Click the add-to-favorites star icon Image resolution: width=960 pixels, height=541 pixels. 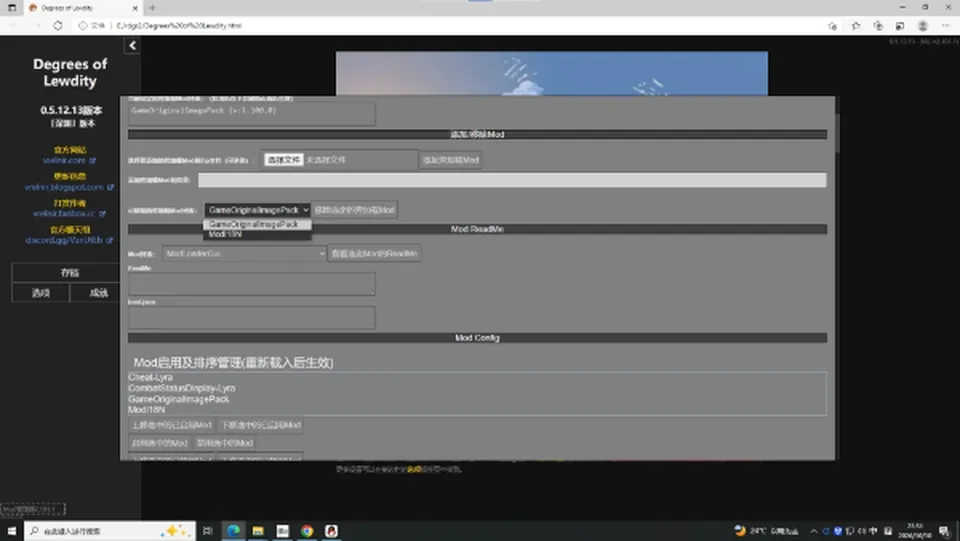(832, 26)
